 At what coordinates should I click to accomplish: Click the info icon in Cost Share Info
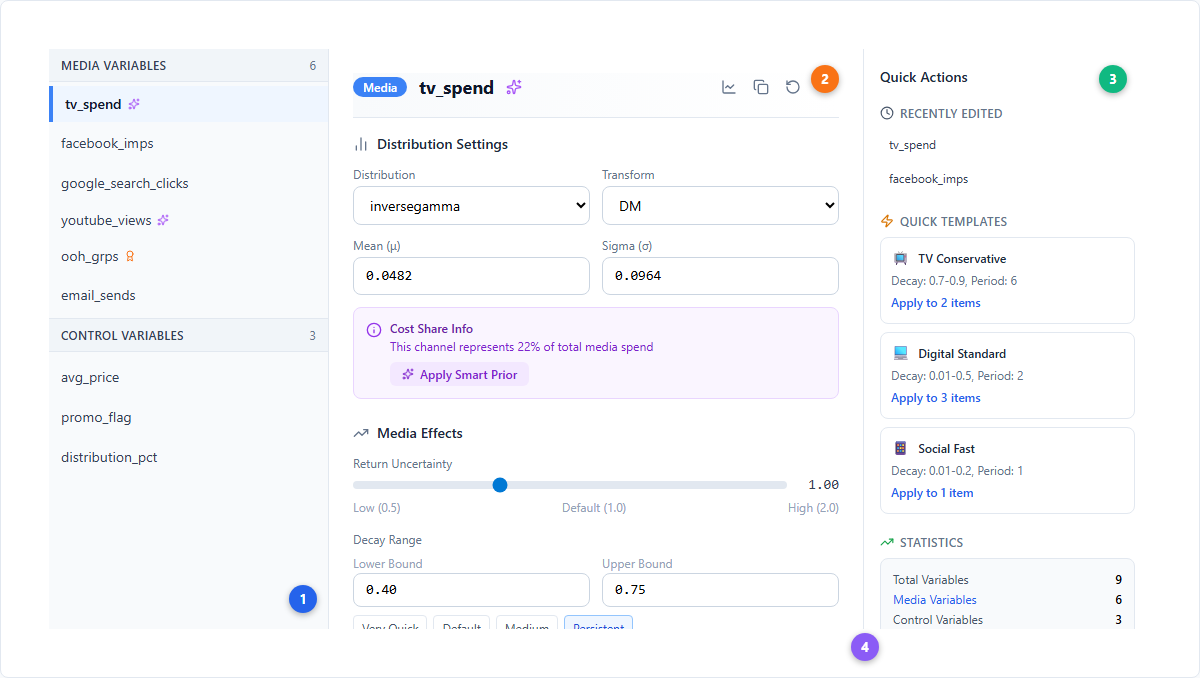374,329
